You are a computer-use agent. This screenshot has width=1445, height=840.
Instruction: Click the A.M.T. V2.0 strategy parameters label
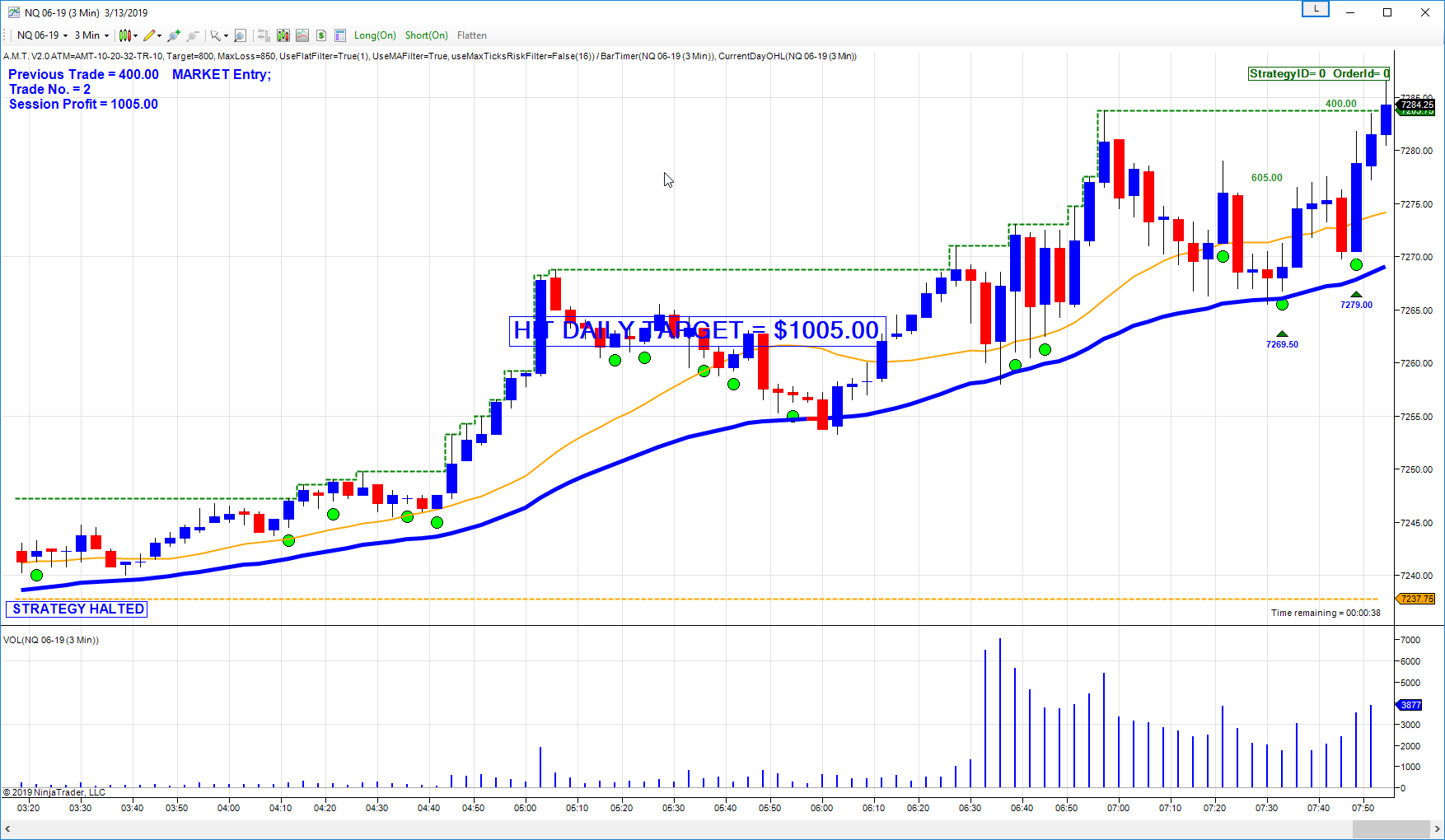[429, 56]
